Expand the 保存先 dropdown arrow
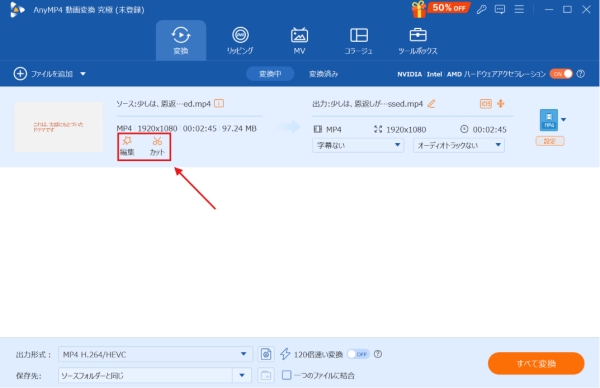The width and height of the screenshot is (600, 388). click(x=242, y=375)
